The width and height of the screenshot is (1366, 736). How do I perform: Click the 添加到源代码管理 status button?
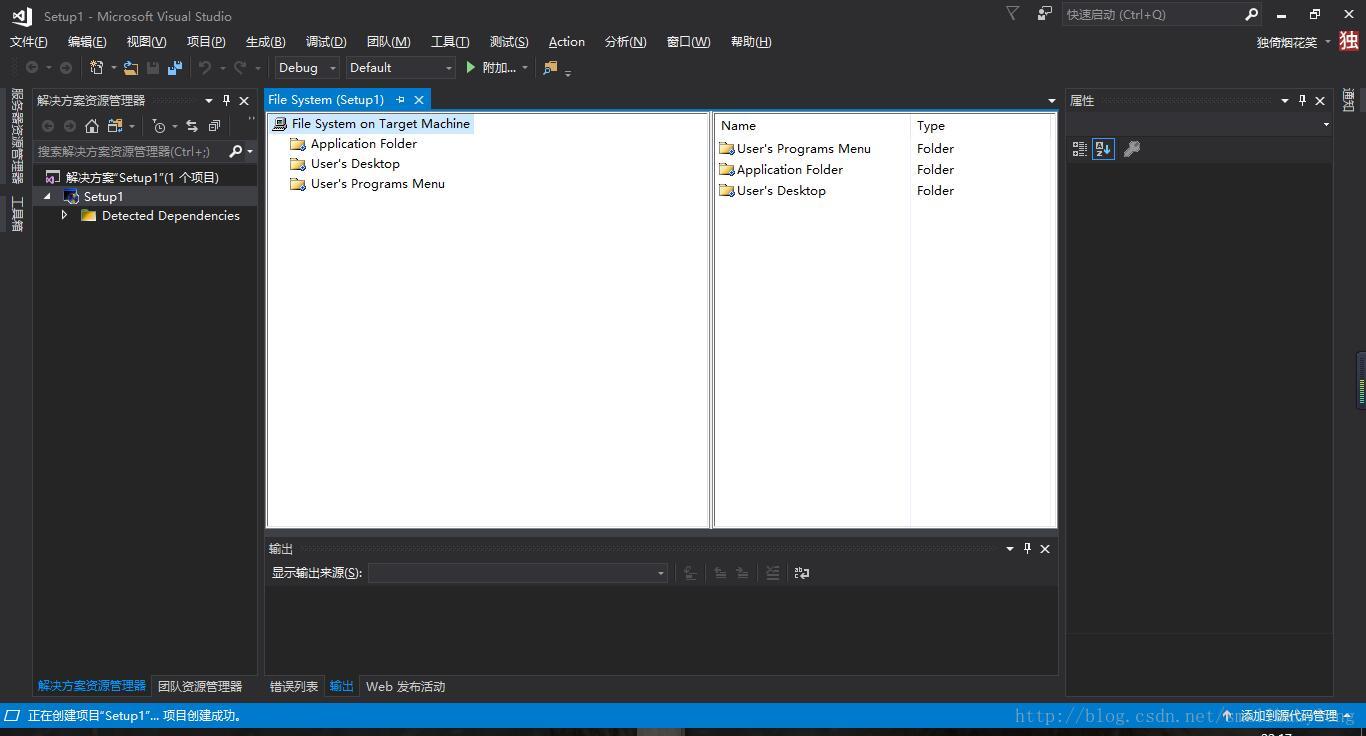pyautogui.click(x=1289, y=716)
